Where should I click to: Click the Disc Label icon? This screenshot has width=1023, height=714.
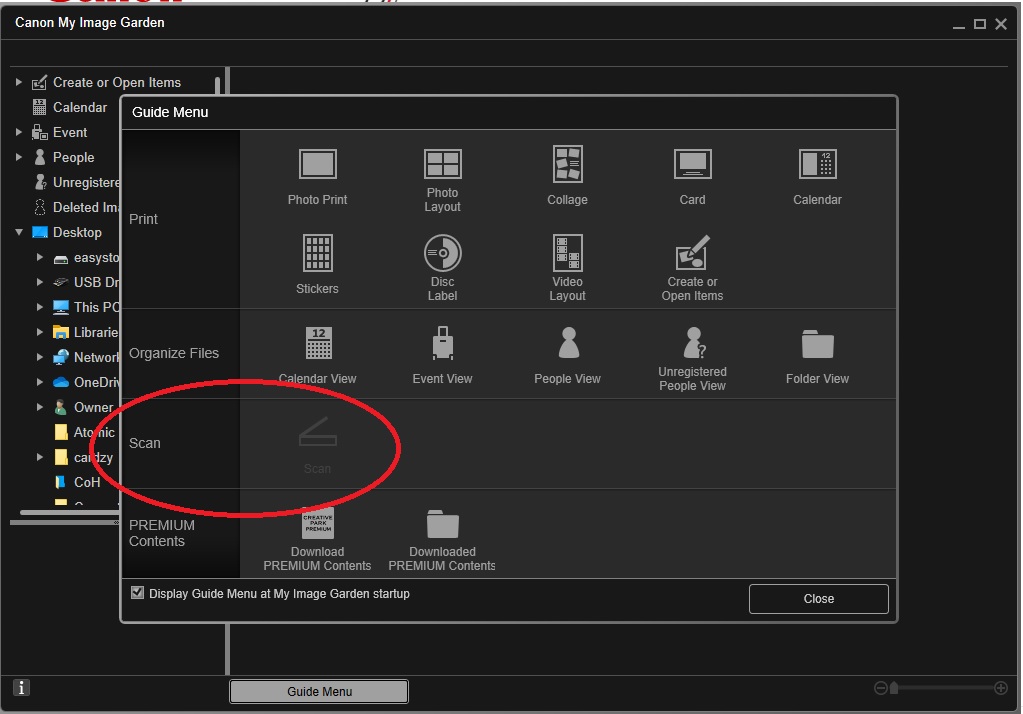tap(442, 255)
